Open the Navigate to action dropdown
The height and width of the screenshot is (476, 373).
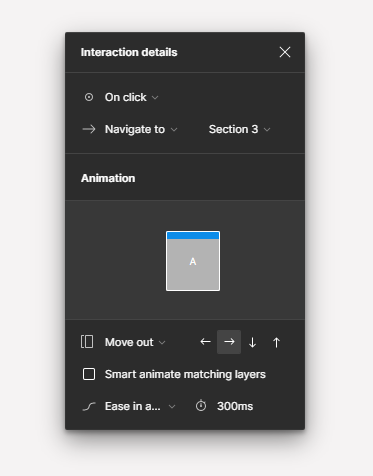[141, 129]
